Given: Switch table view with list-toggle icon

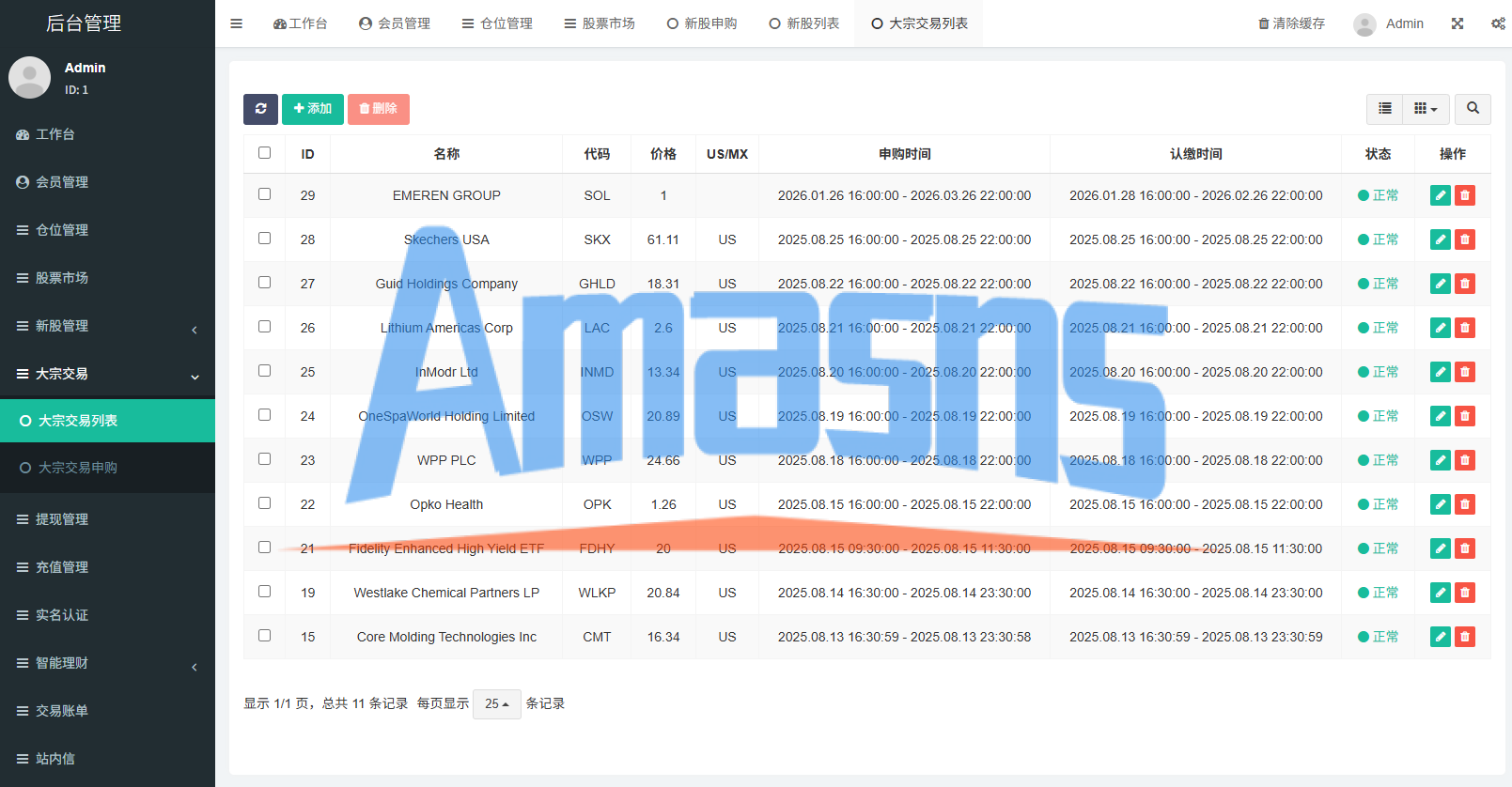Looking at the screenshot, I should point(1384,109).
